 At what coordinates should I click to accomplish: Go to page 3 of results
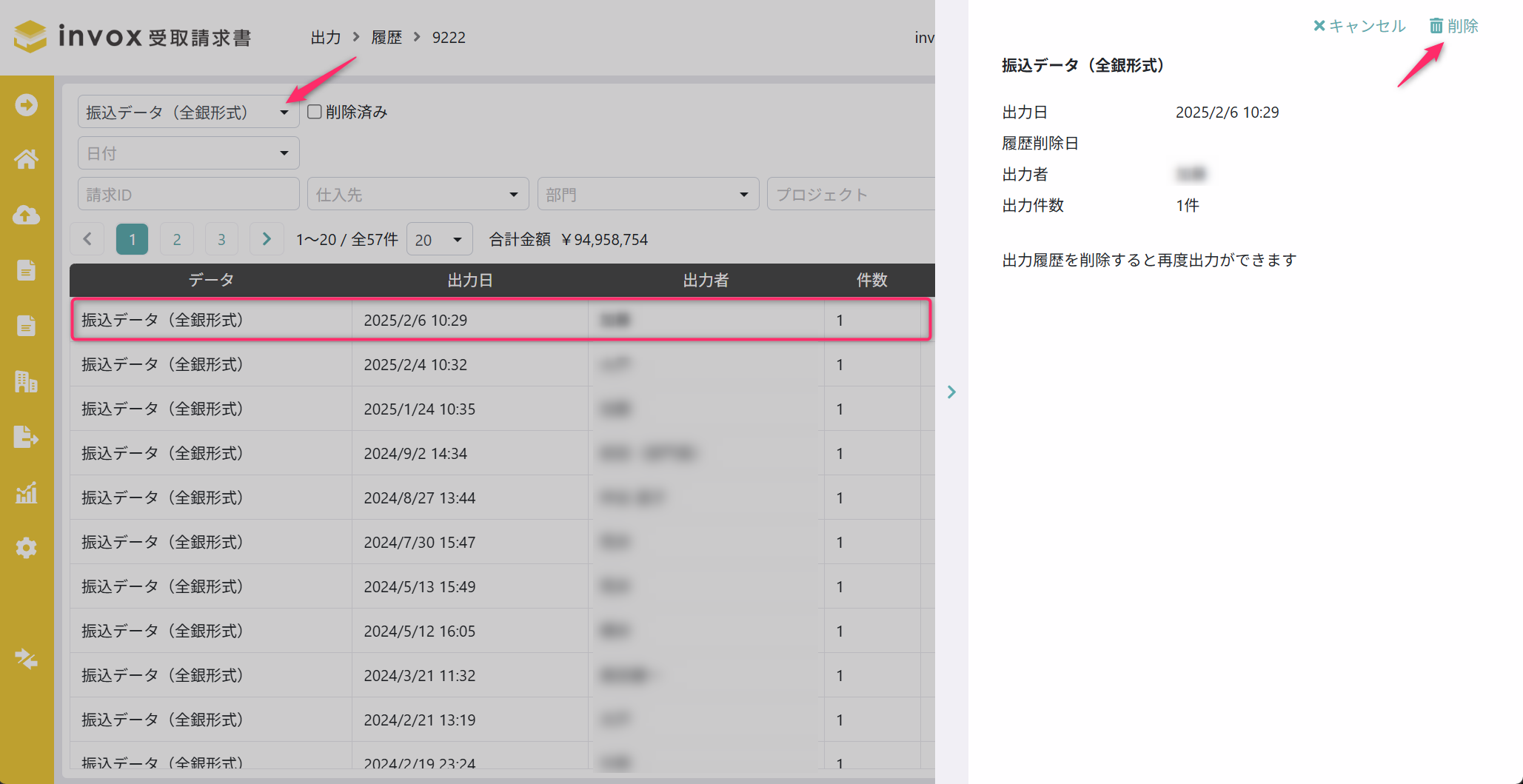point(221,239)
